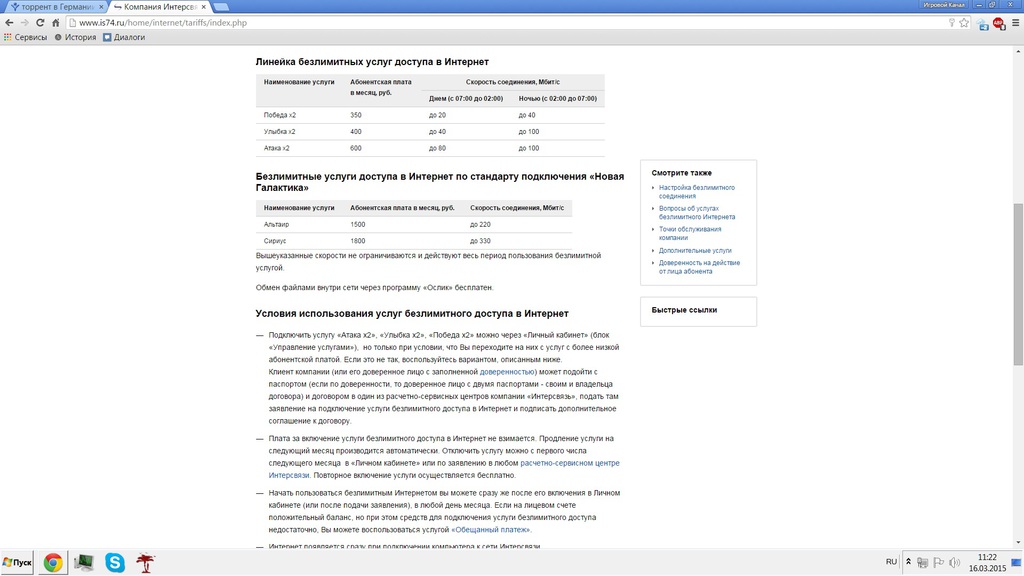The image size is (1024, 576).
Task: Open a new browser tab
Action: pos(221,7)
